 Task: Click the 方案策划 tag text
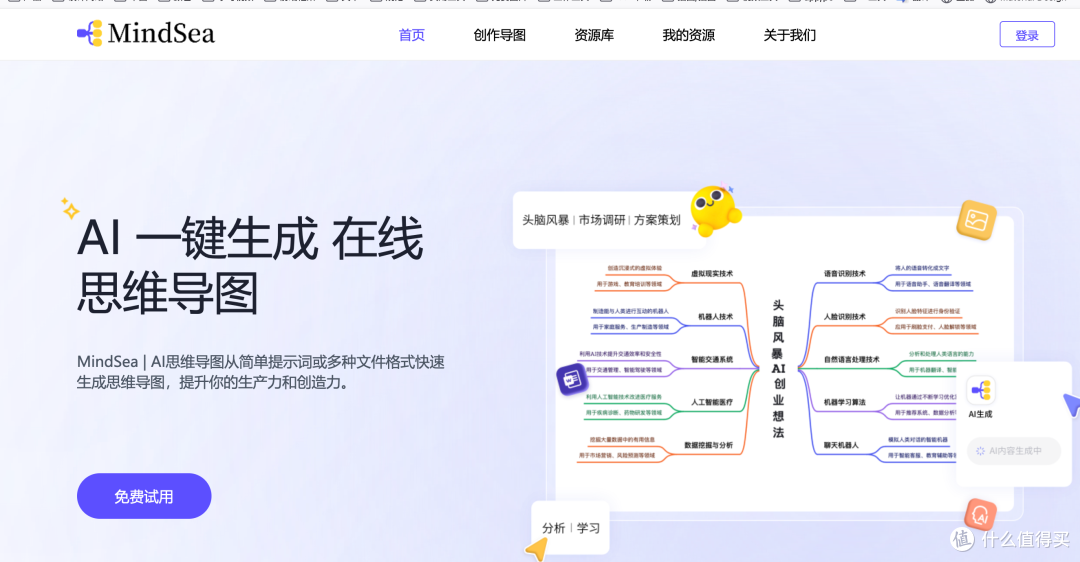click(657, 220)
